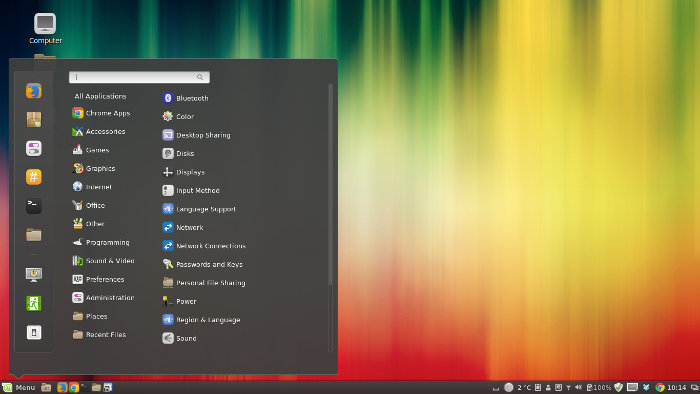Select the Internet category

pos(92,187)
